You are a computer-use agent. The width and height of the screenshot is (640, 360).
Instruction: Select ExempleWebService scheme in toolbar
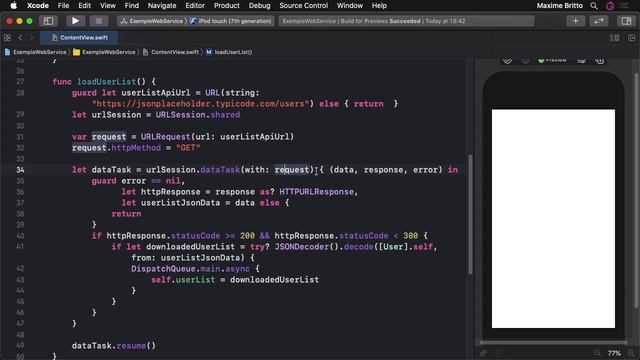click(152, 21)
